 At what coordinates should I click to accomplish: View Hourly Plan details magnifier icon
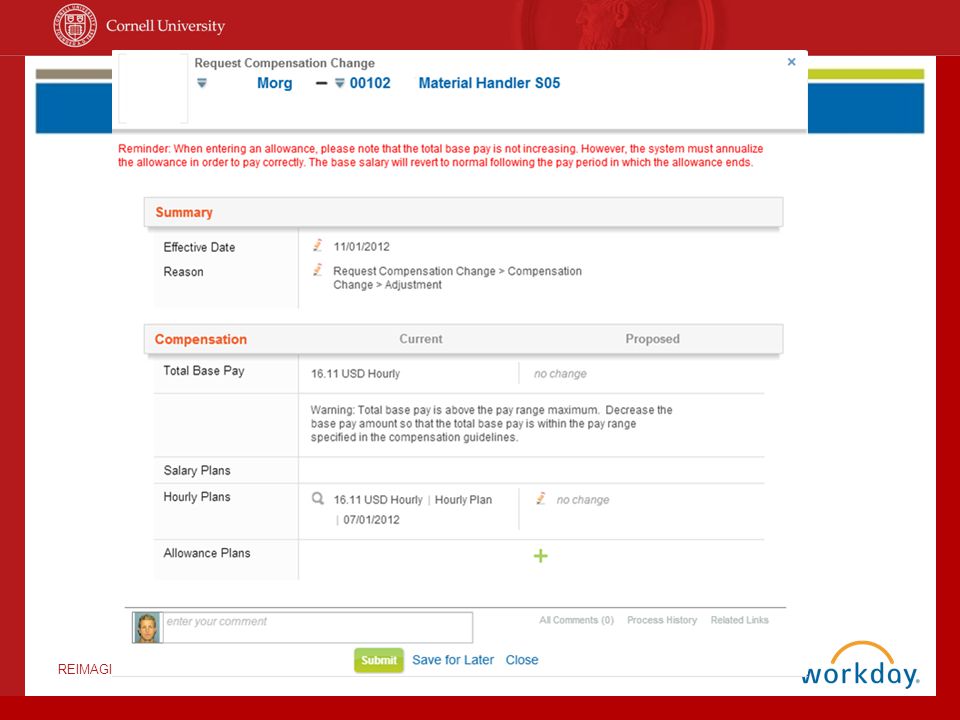point(318,498)
